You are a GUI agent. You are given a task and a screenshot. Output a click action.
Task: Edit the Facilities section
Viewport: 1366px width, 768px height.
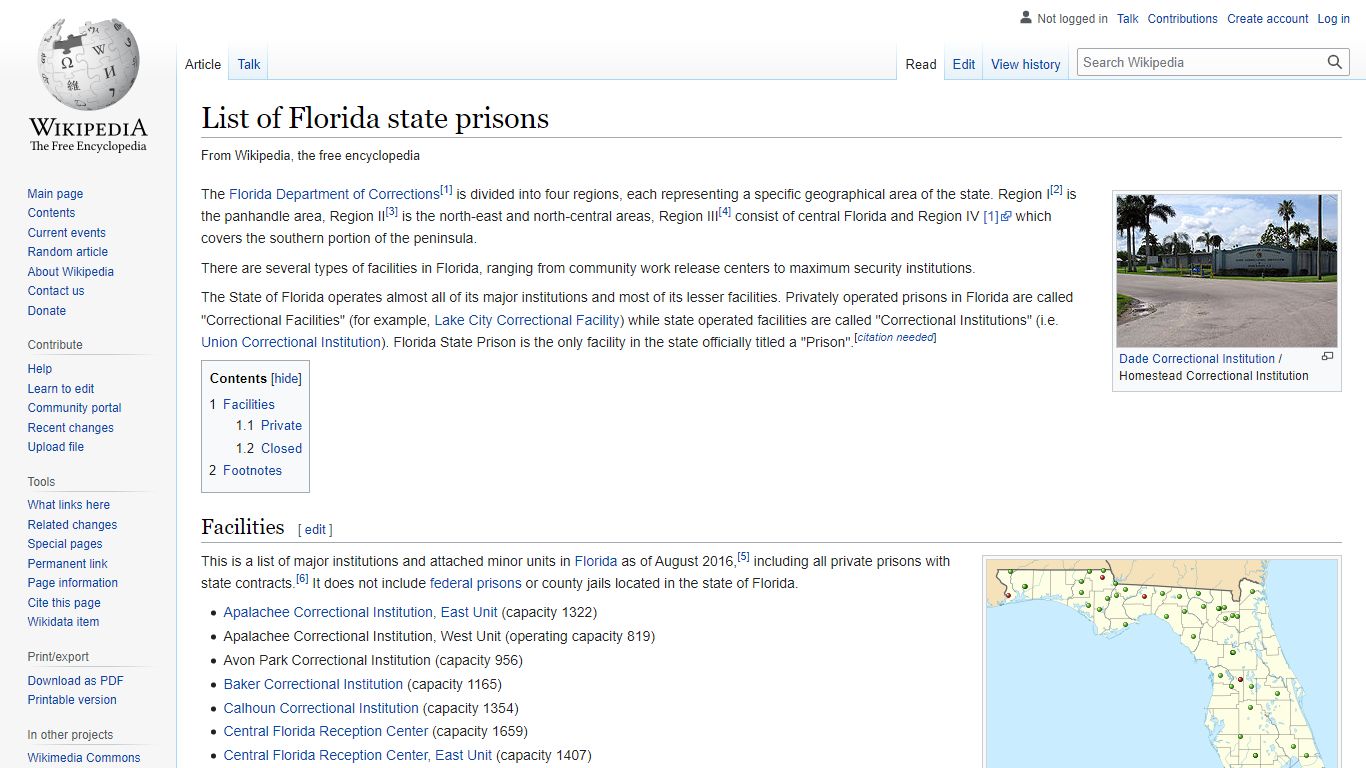(315, 530)
